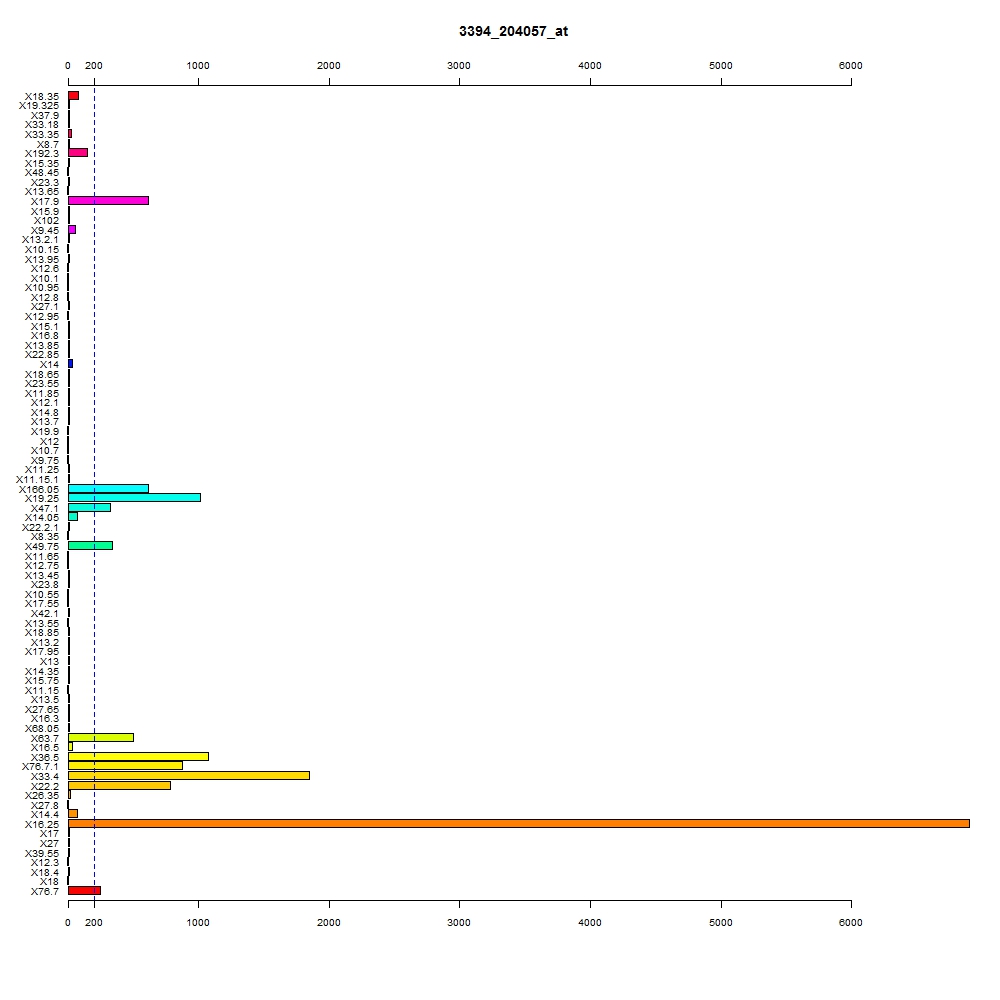This screenshot has height=1000, width=1000.
Task: Select the amber bar for X22.2
Action: (x=119, y=785)
